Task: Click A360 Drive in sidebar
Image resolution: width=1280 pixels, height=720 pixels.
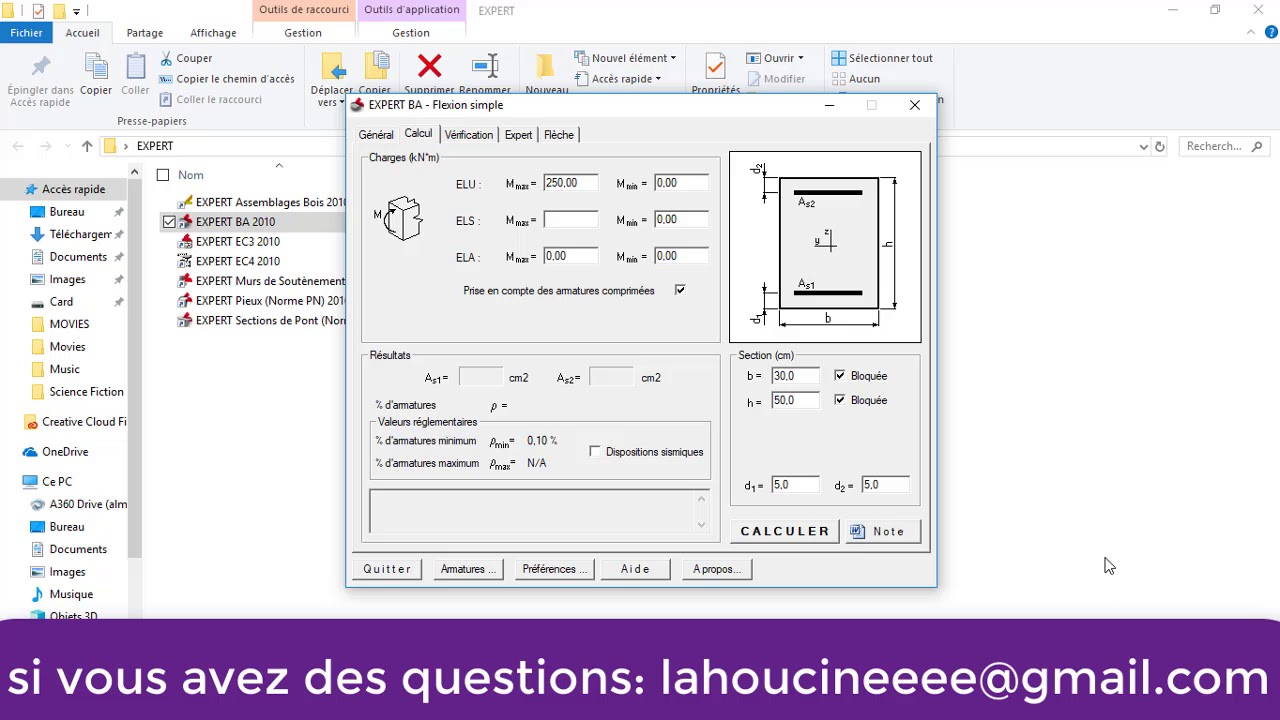Action: (x=79, y=504)
